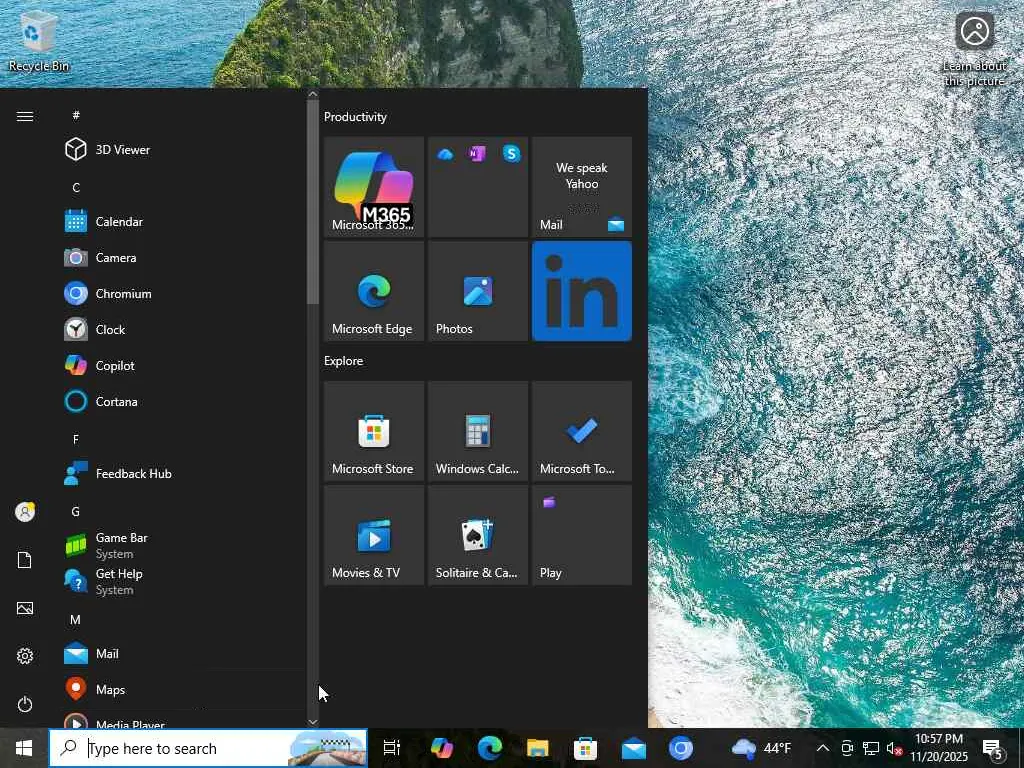1024x768 pixels.
Task: Click the M letter group header
Action: point(76,619)
